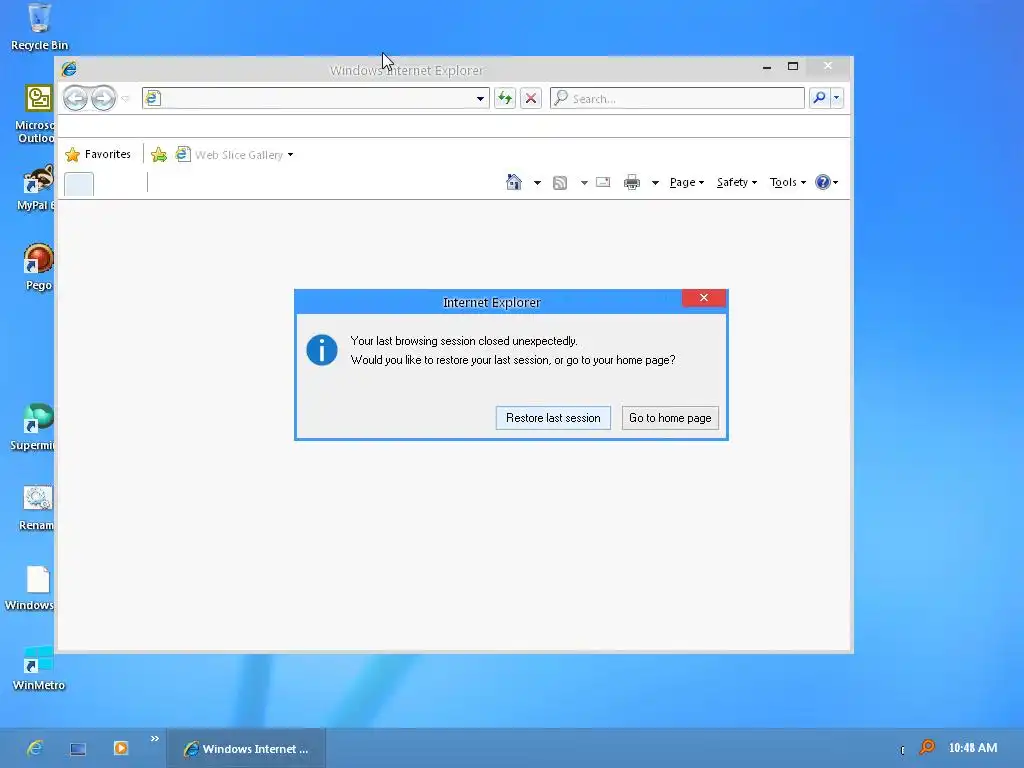The height and width of the screenshot is (768, 1024).
Task: Select the blank browser tab
Action: click(x=79, y=184)
